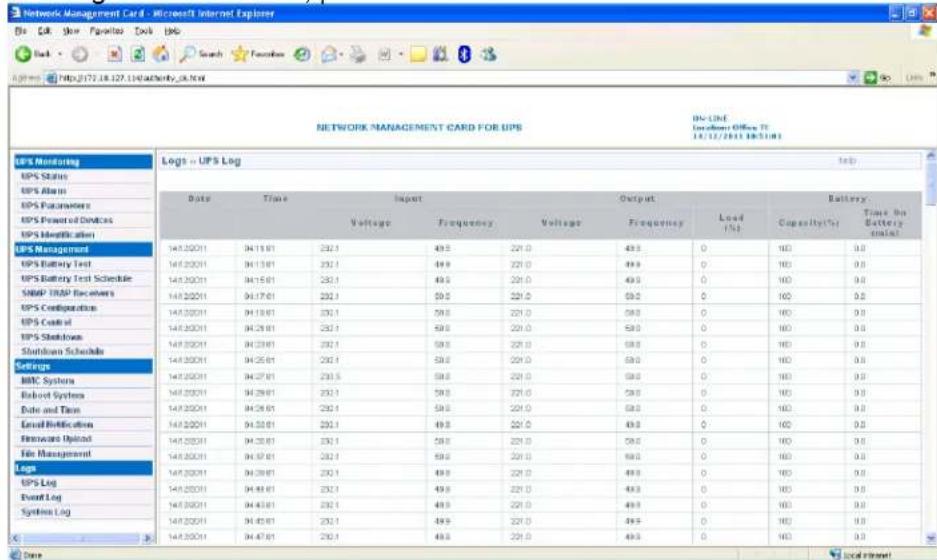This screenshot has height=560, width=937.
Task: Open the UPS Log link in sidebar
Action: [39, 482]
